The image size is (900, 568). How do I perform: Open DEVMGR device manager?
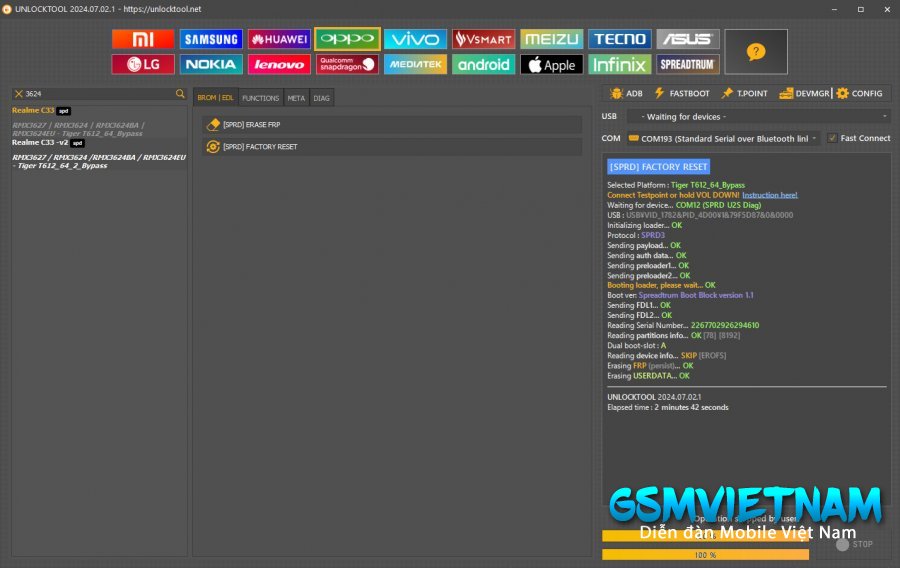tap(804, 94)
